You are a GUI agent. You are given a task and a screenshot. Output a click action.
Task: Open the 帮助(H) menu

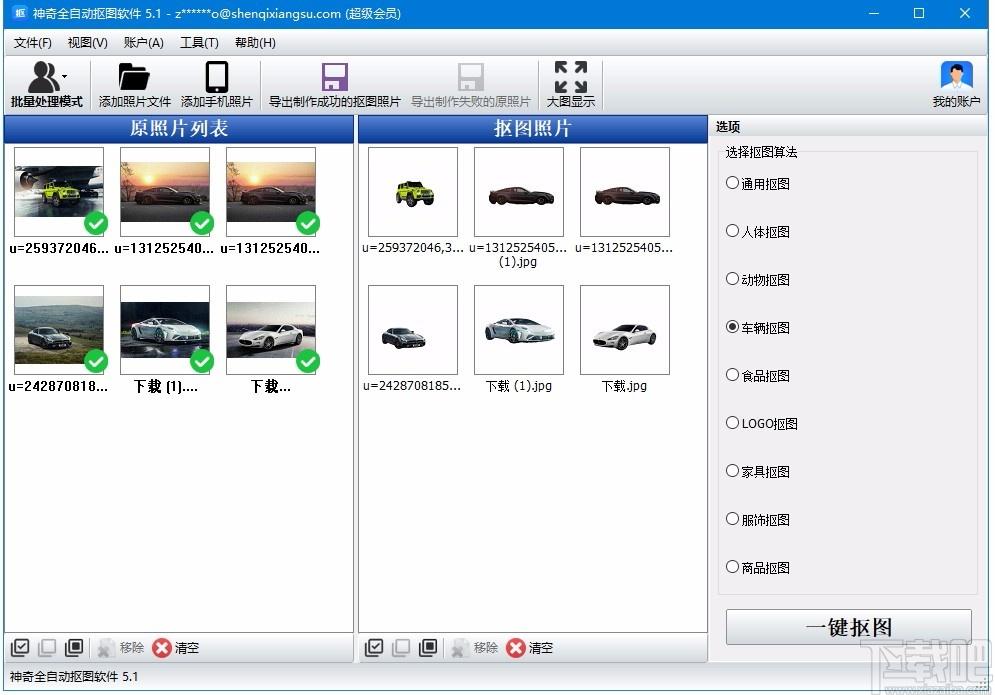pos(255,43)
